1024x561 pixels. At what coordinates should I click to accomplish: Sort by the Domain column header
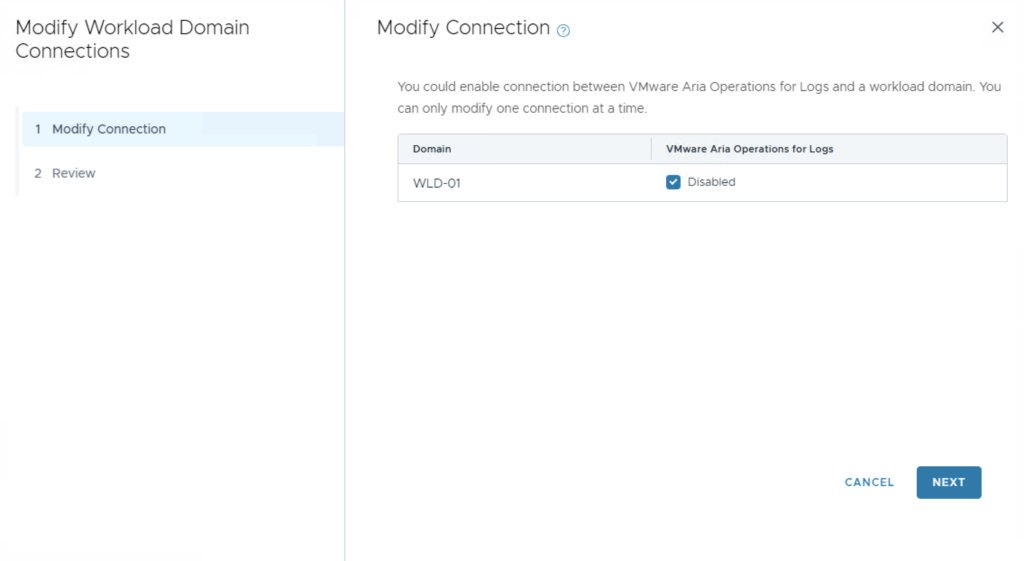432,149
